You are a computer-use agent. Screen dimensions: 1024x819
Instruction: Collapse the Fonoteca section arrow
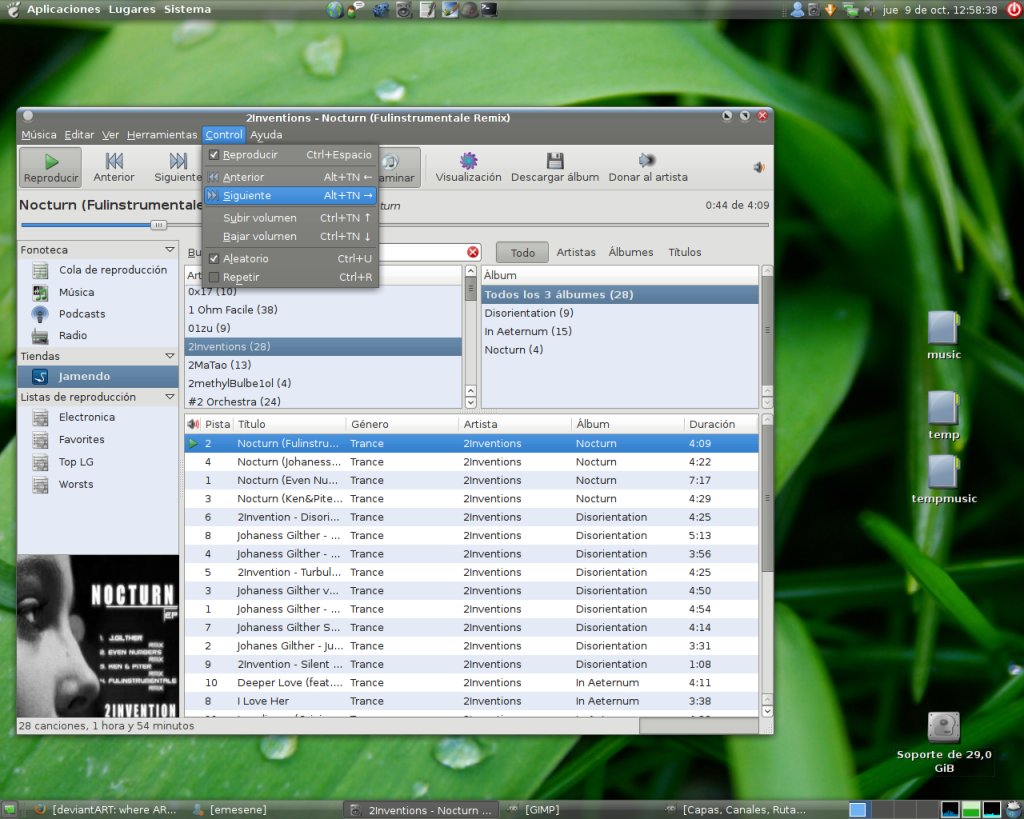[x=170, y=249]
